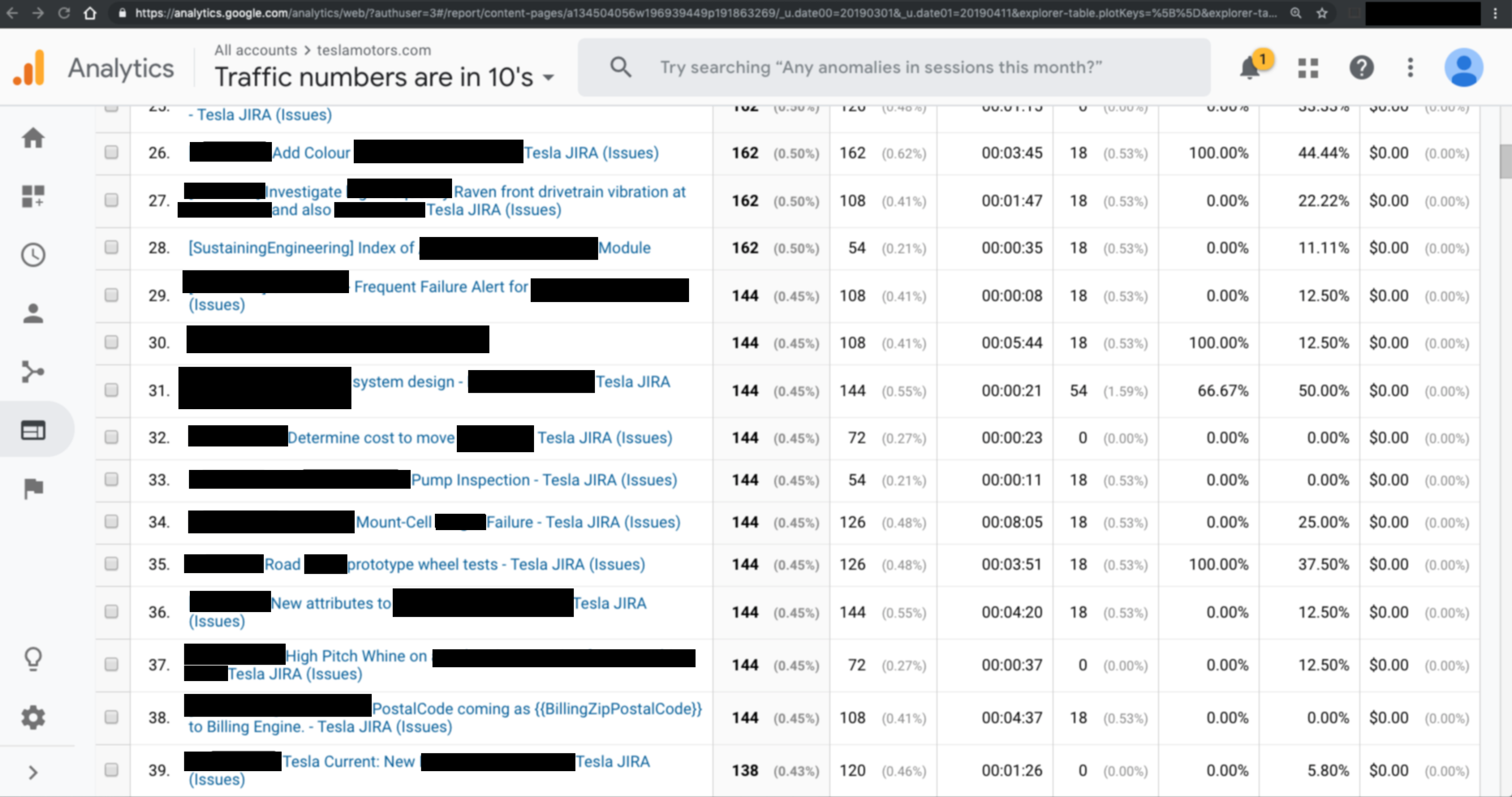Viewport: 1512px width, 797px height.
Task: Open the Google apps grid icon
Action: click(x=1308, y=68)
